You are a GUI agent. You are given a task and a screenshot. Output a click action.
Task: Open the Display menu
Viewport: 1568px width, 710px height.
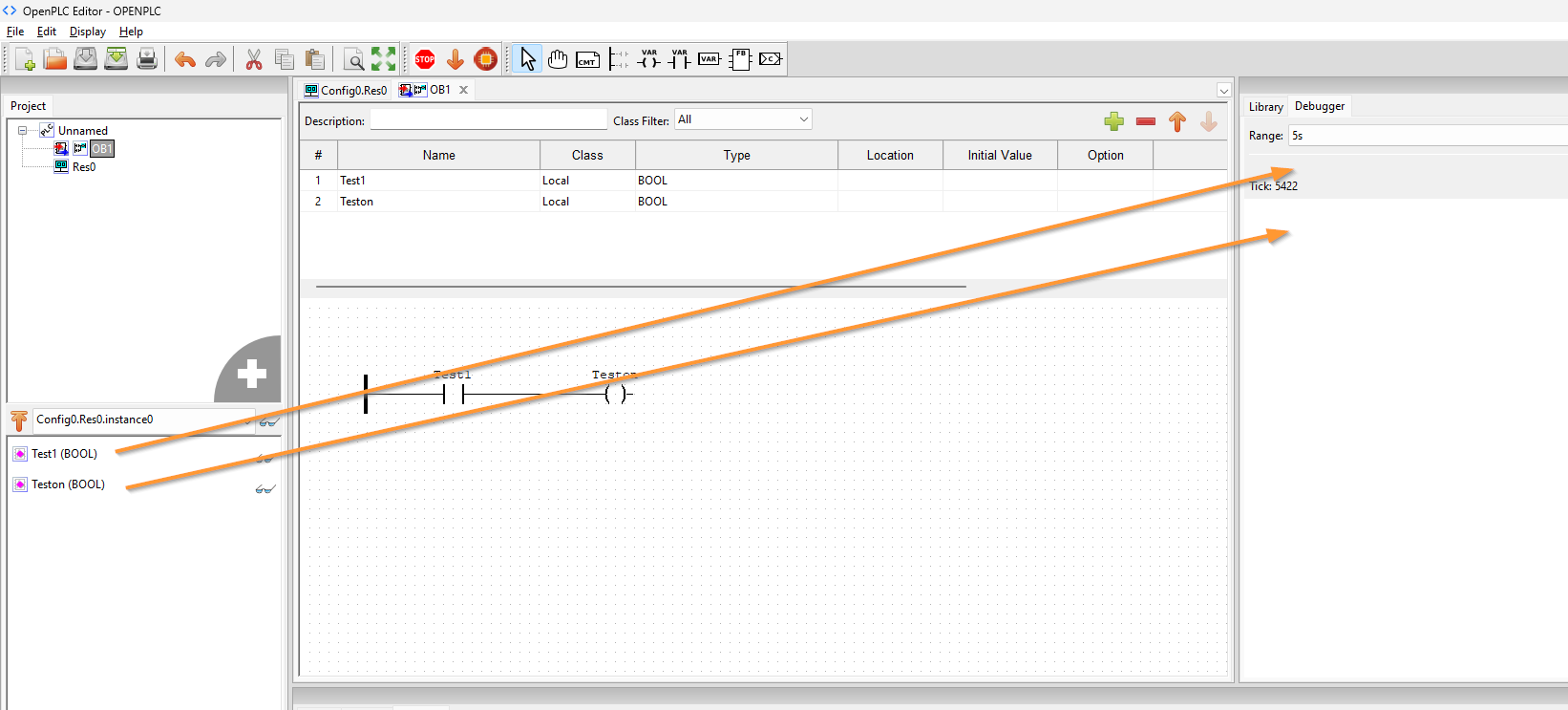coord(87,32)
